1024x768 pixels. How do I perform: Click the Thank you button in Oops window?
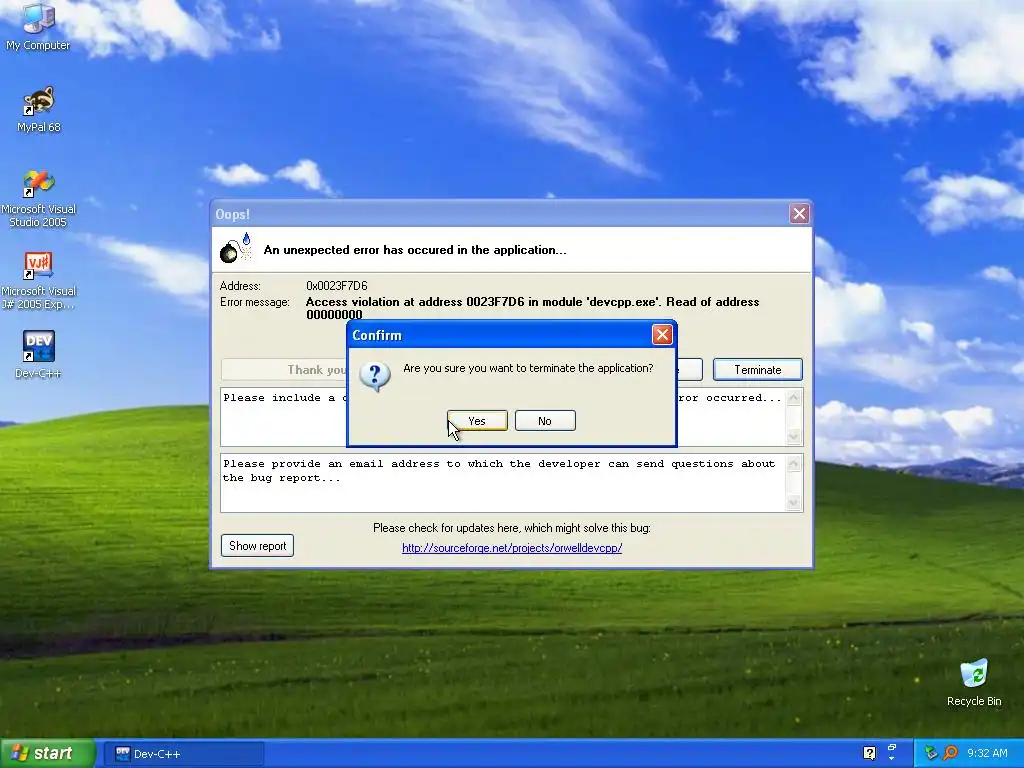point(284,370)
